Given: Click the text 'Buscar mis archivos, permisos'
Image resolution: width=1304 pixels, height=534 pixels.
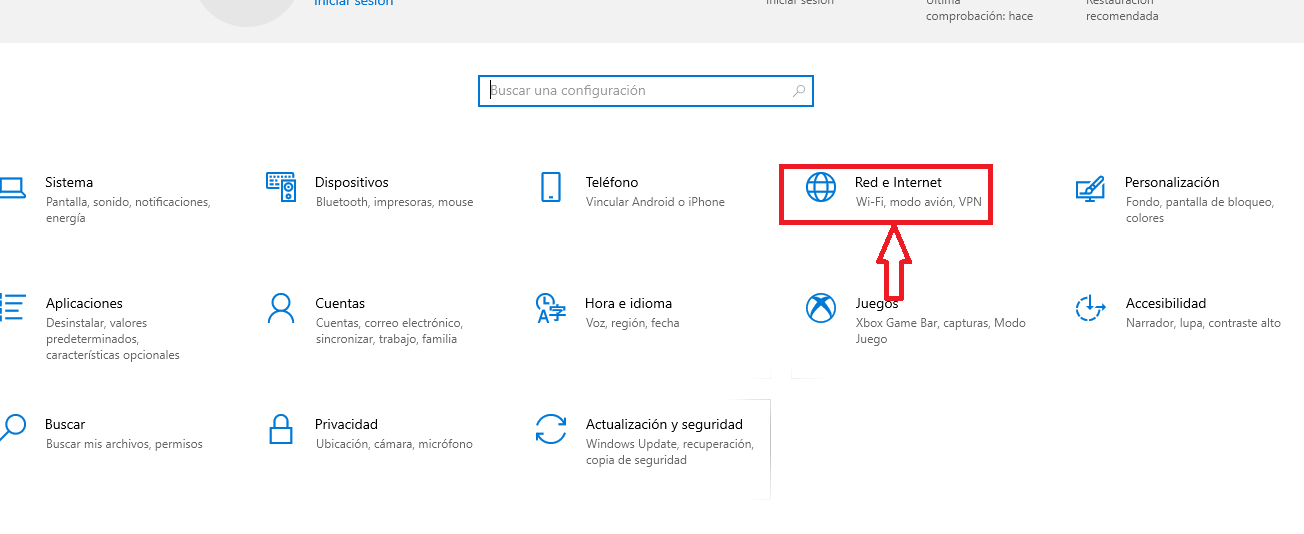Looking at the screenshot, I should point(124,444).
